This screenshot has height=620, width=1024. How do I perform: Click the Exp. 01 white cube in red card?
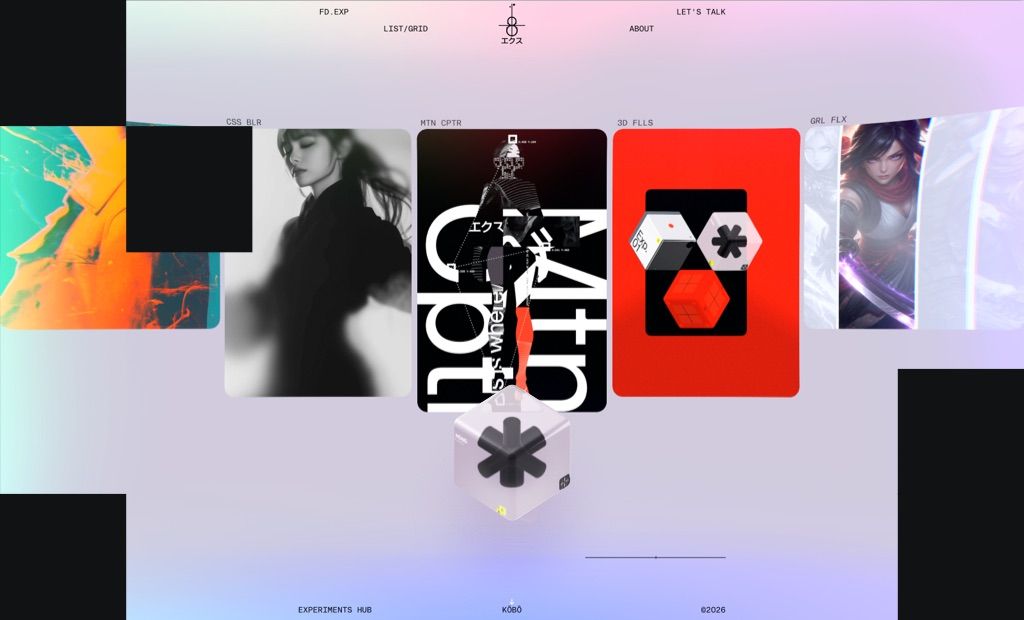coord(662,240)
